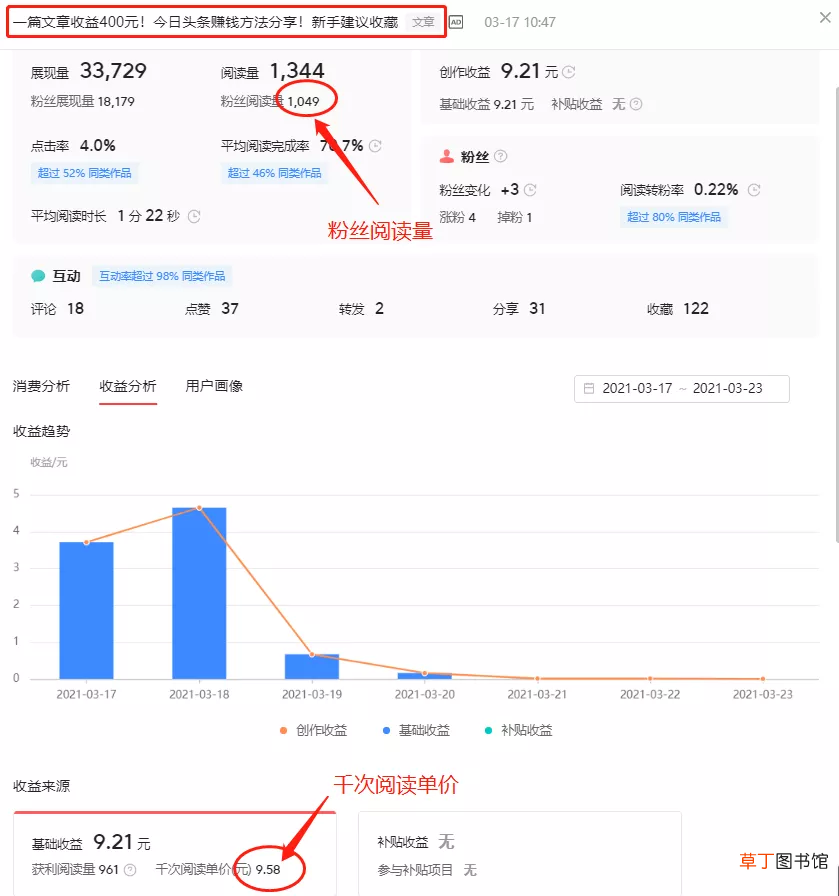The image size is (839, 896).
Task: Click the clock icon beside 平均阅读时长
Action: 194,217
